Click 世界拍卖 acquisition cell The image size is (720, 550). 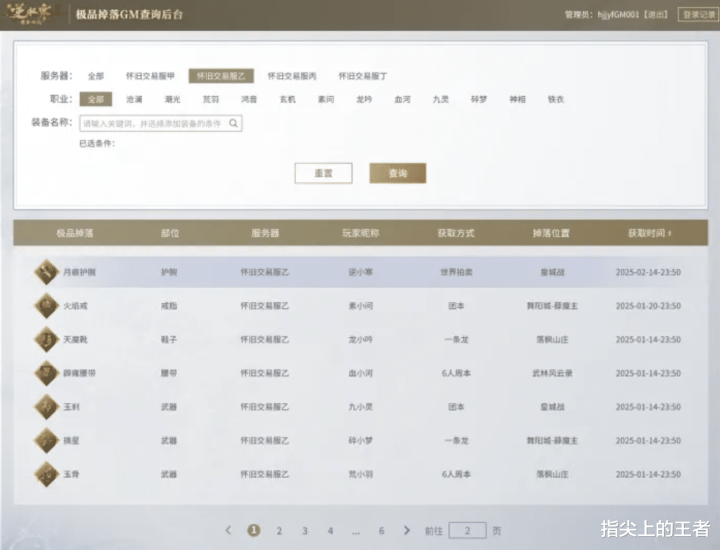(456, 272)
